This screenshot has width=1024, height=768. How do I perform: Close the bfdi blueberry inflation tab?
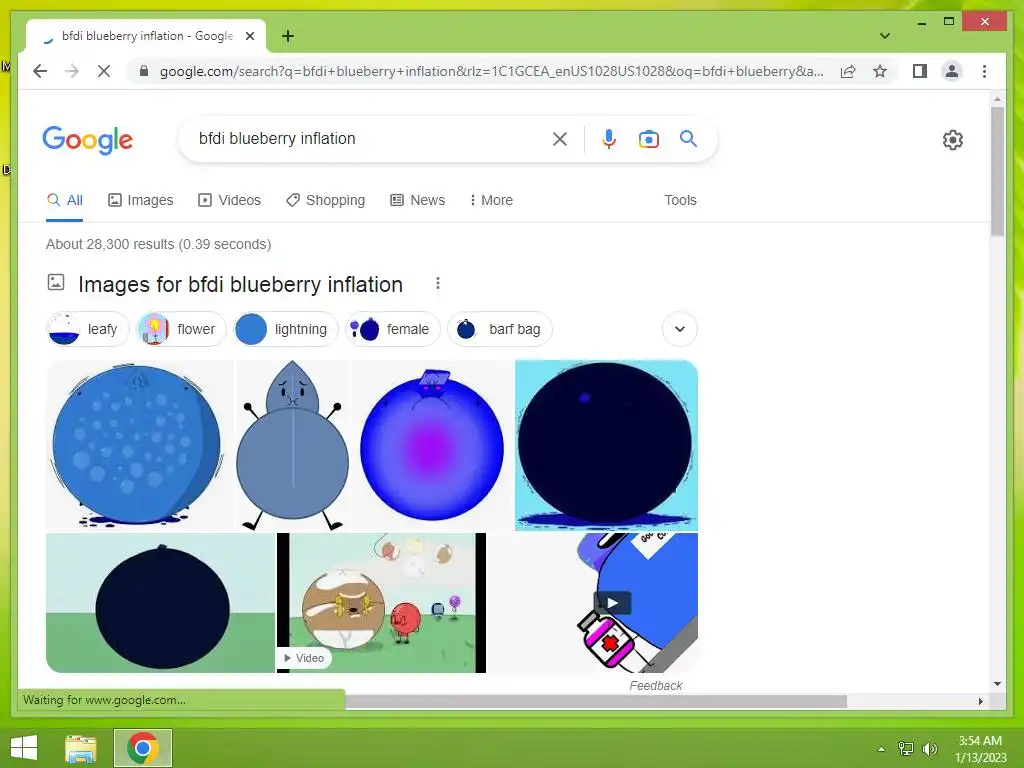[x=249, y=37]
